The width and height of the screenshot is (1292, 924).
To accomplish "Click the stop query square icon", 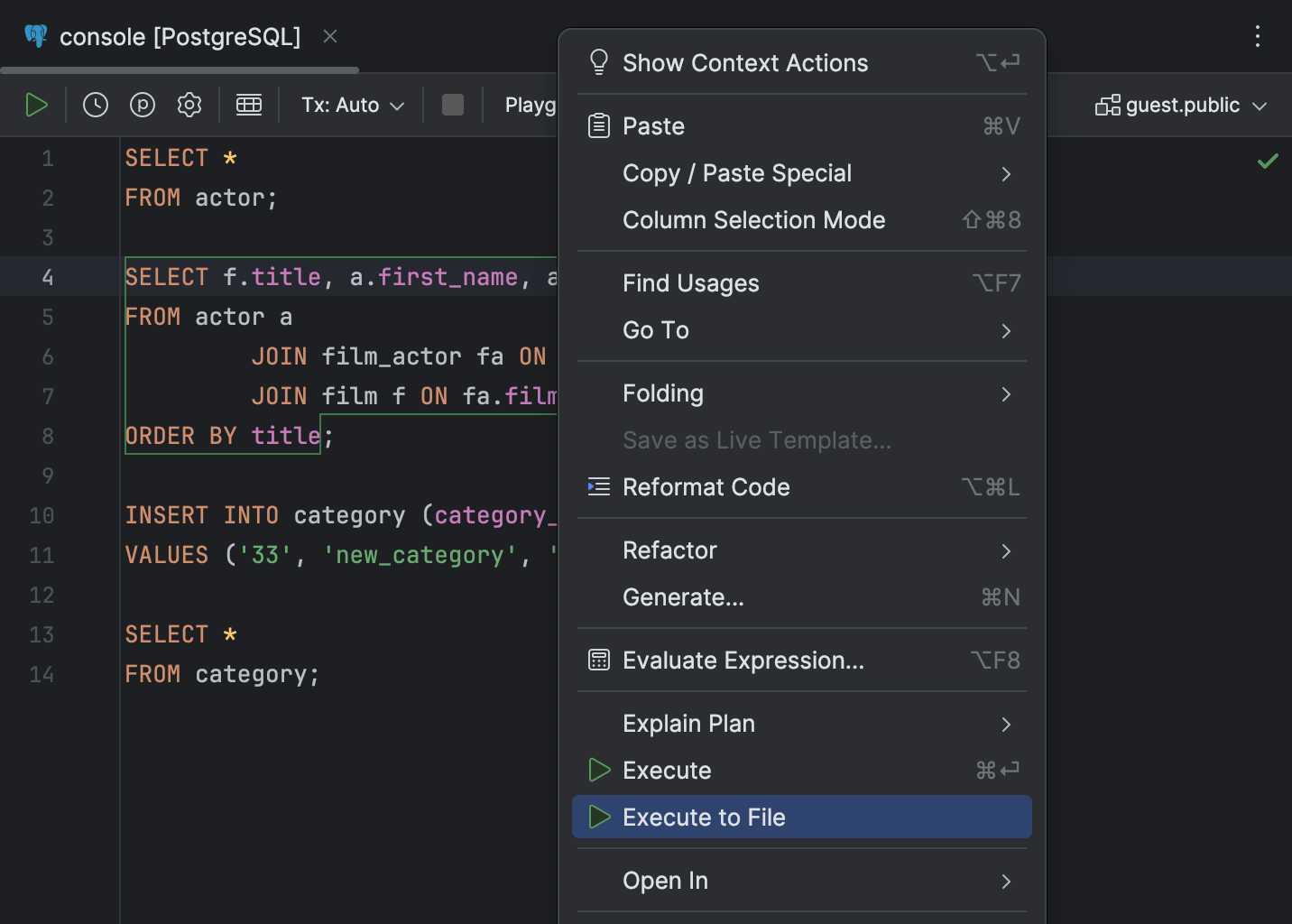I will pos(452,105).
